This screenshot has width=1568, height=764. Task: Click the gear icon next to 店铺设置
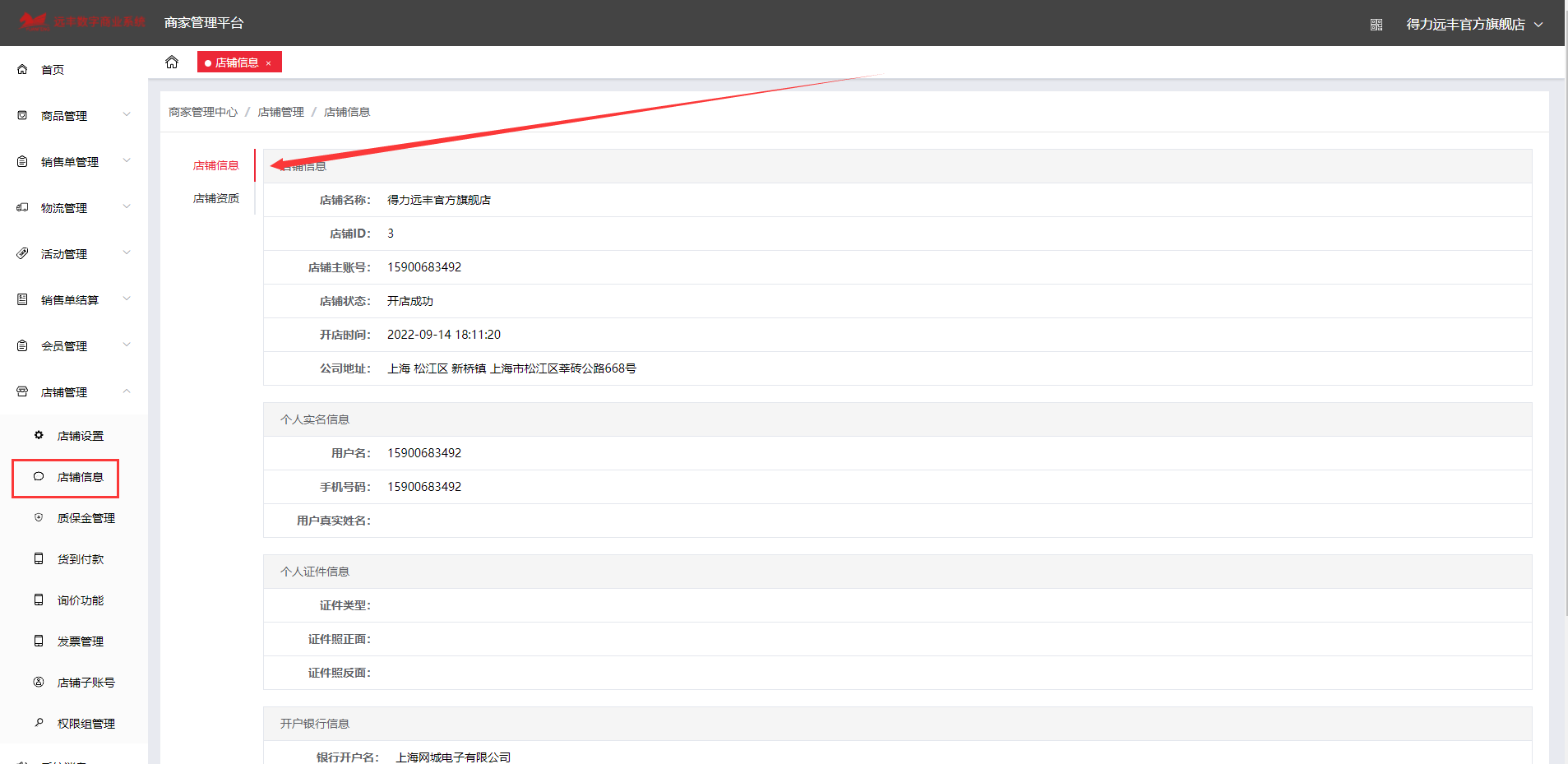[39, 435]
